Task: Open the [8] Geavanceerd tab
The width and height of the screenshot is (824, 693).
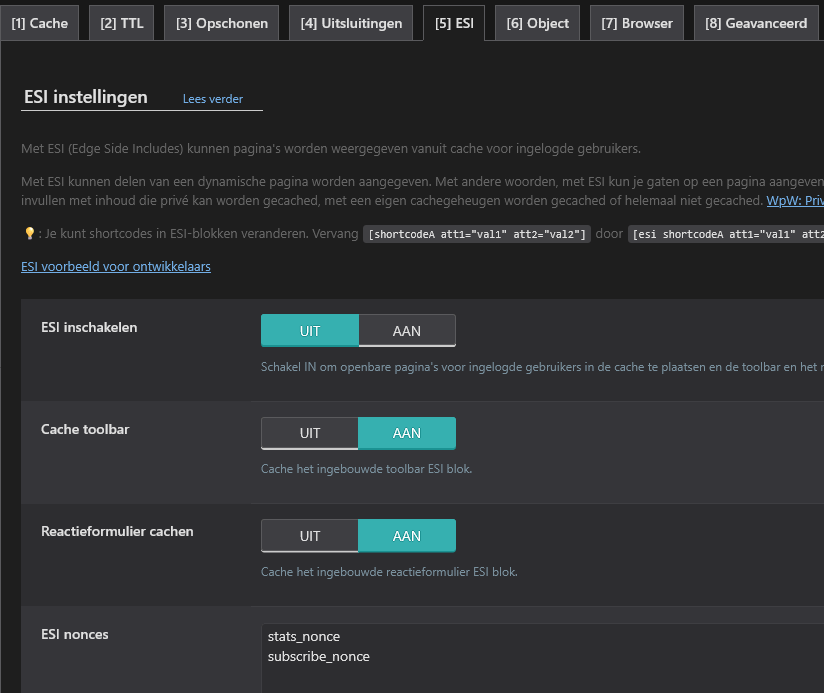Action: tap(755, 23)
